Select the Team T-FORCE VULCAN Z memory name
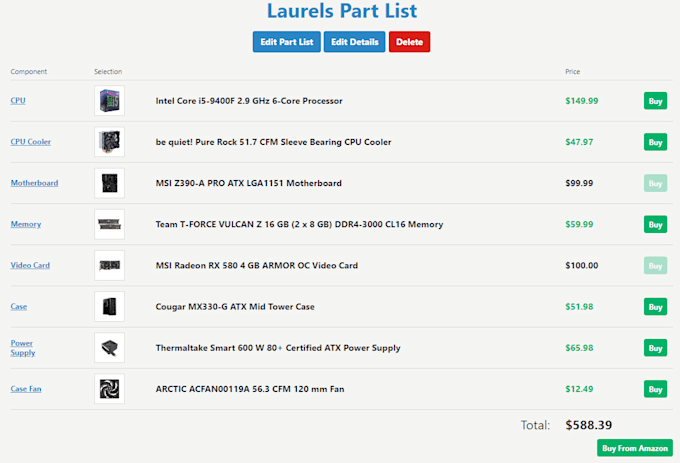 click(299, 224)
